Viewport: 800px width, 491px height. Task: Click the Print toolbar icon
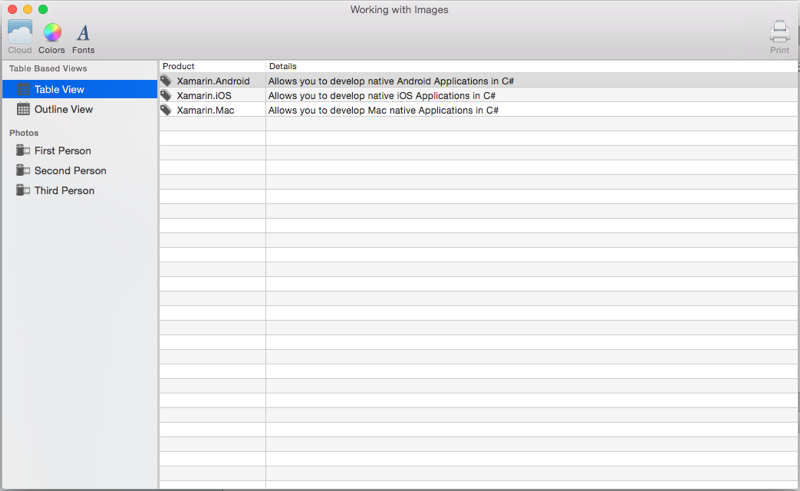[x=779, y=32]
